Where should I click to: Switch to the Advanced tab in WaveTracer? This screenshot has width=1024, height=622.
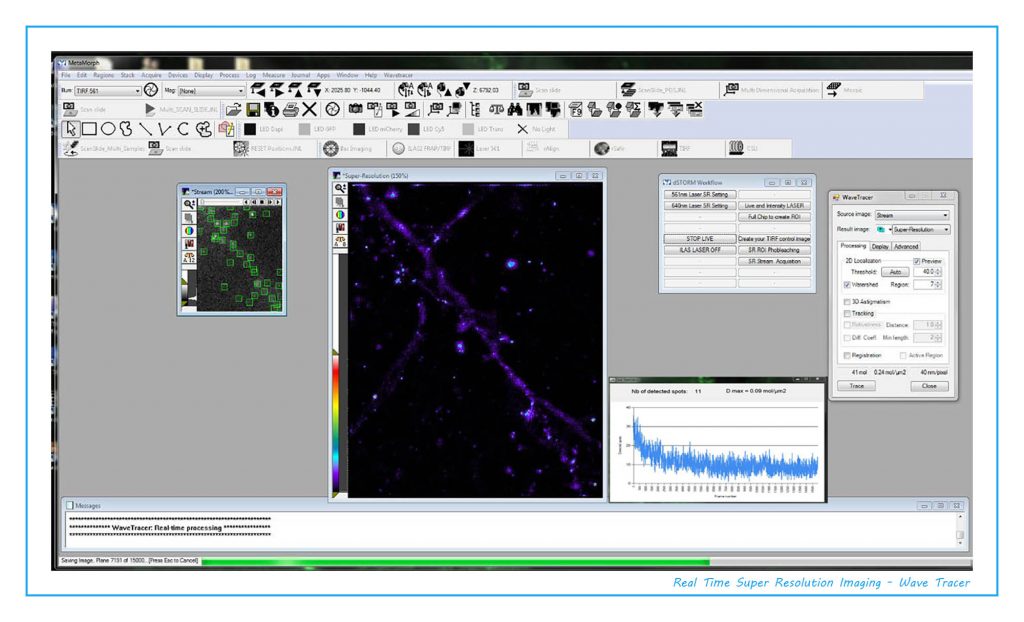(x=906, y=246)
